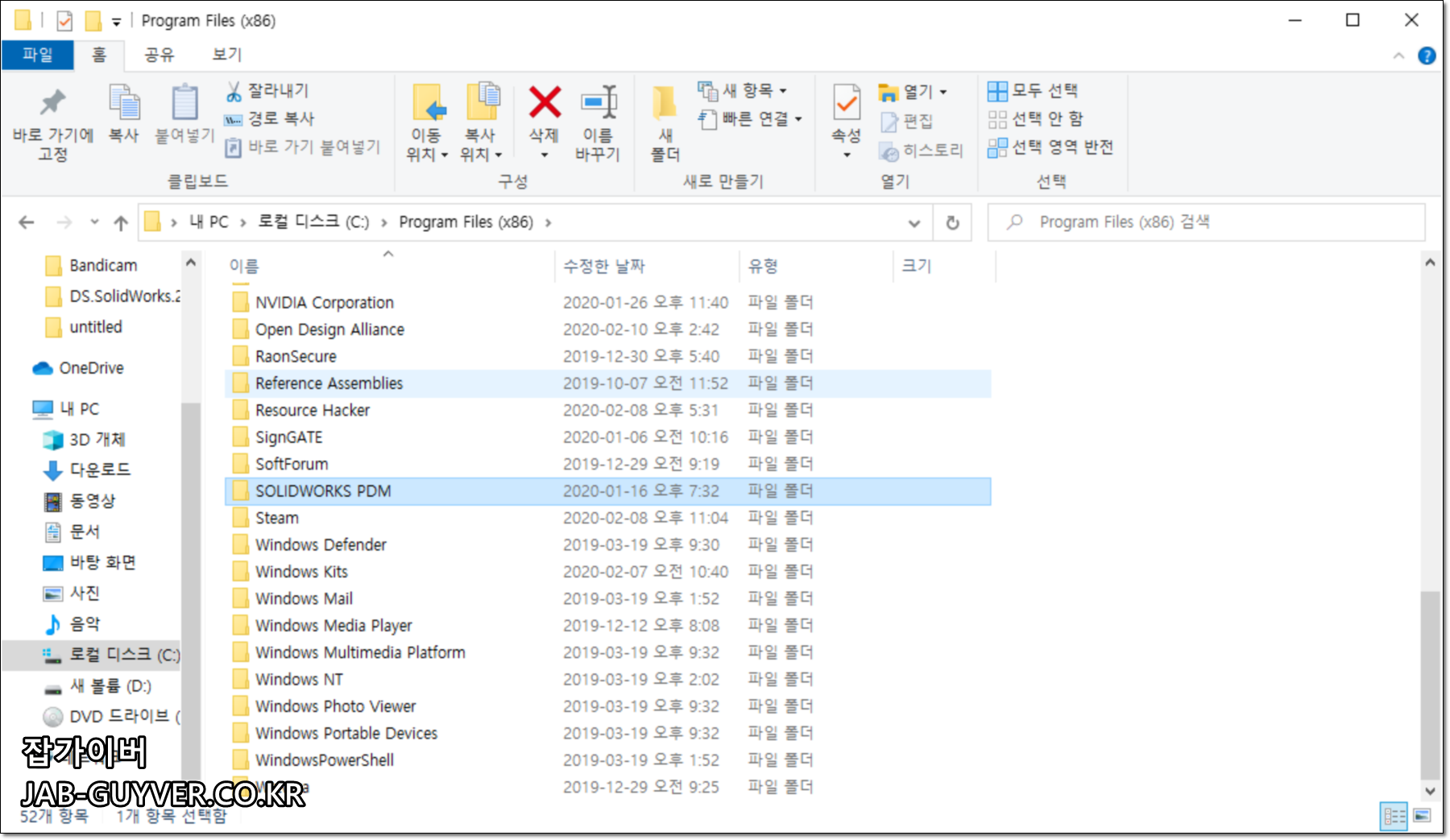Click the Paste (붙여넣기) ribbon icon
Image resolution: width=1450 pixels, height=840 pixels.
(184, 102)
